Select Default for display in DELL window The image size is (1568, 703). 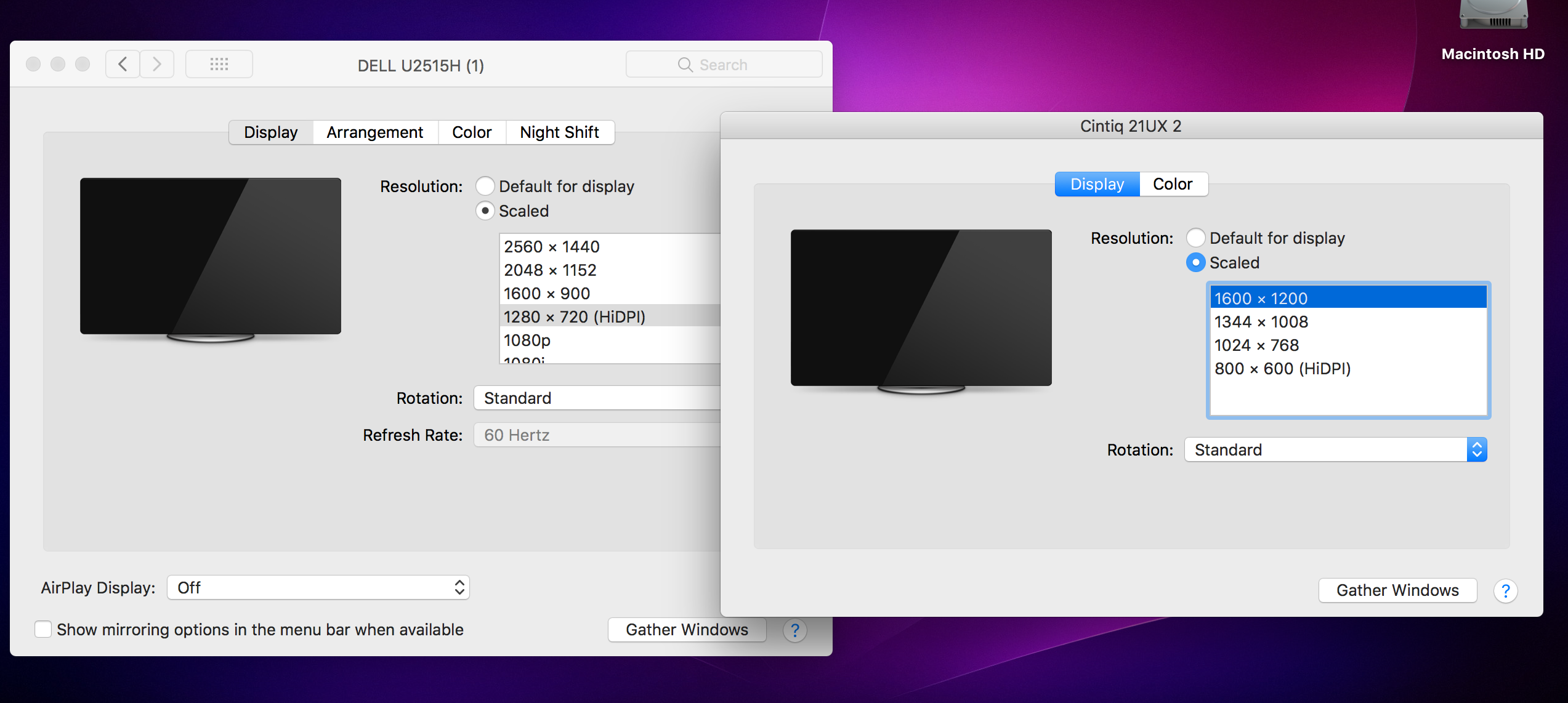[485, 186]
